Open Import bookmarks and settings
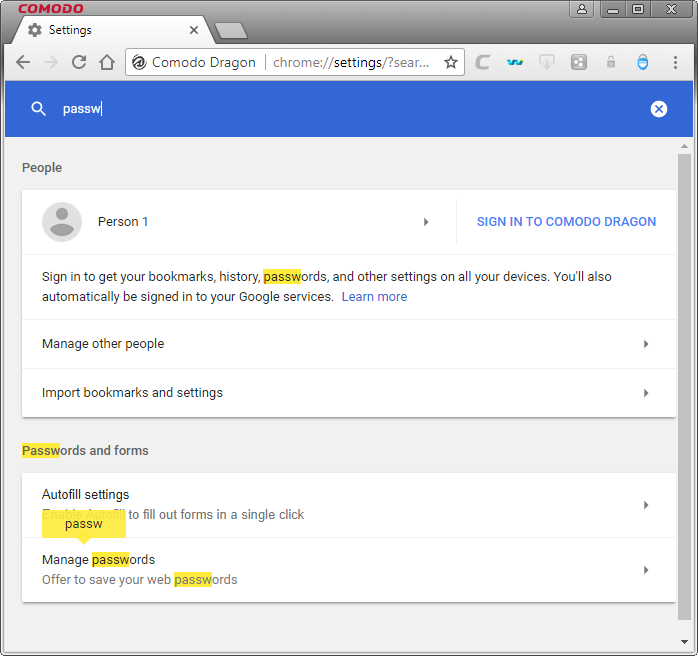The height and width of the screenshot is (656, 698). click(x=349, y=393)
